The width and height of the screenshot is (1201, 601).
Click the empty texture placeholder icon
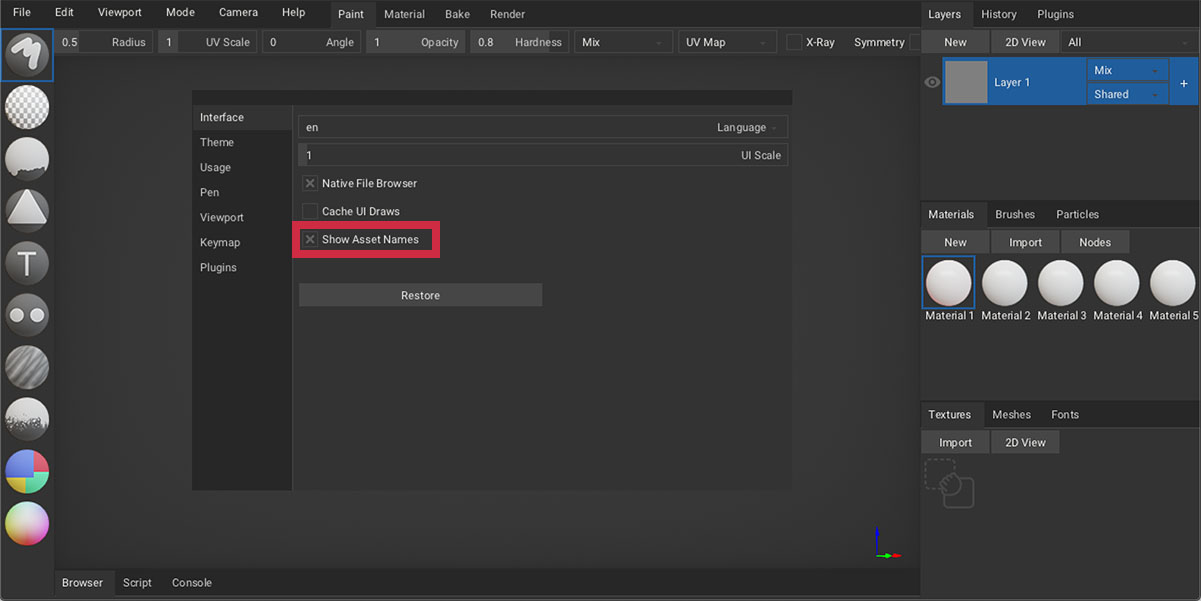tap(949, 483)
